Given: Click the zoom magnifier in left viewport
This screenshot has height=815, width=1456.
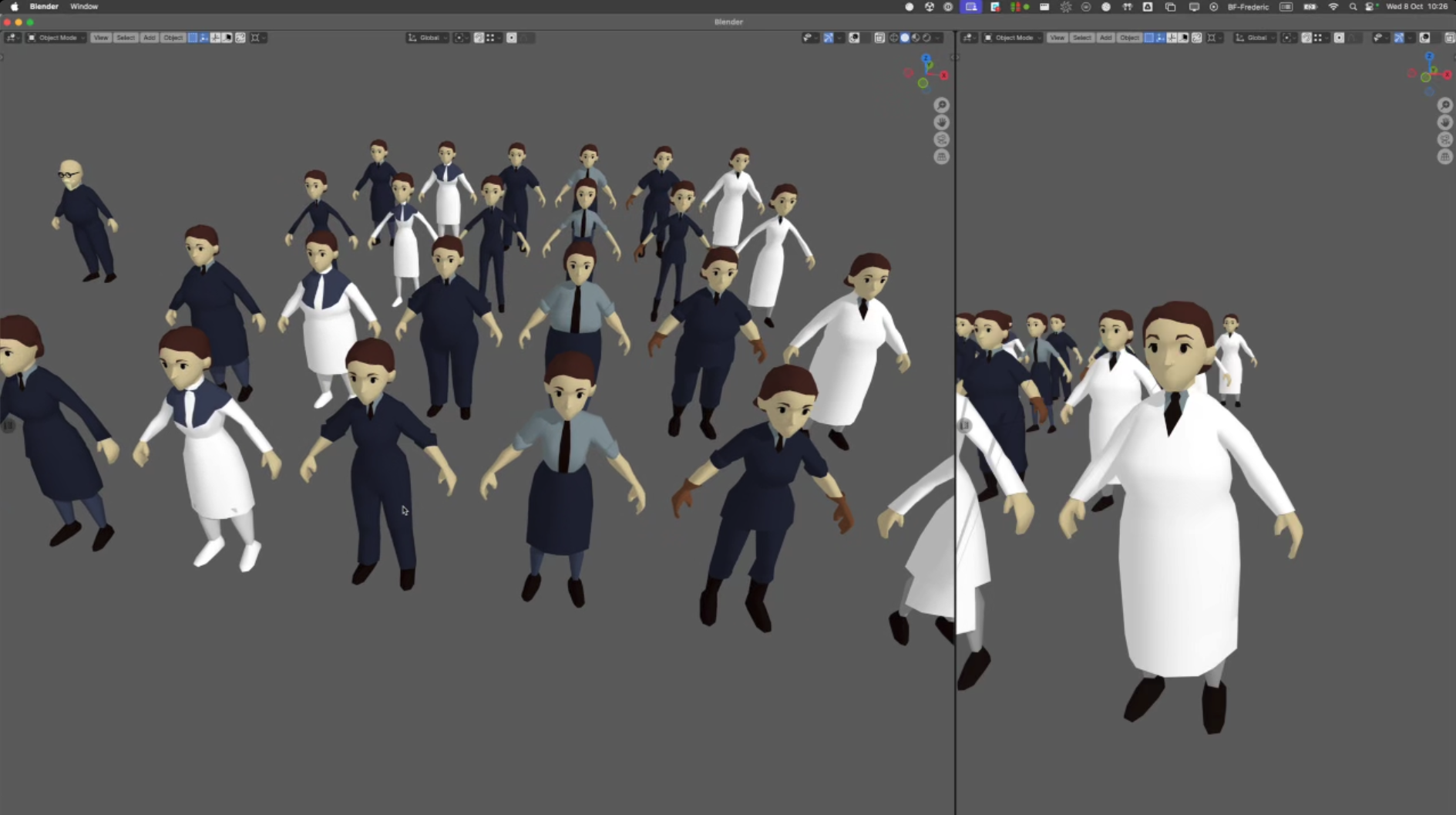Looking at the screenshot, I should [x=941, y=105].
